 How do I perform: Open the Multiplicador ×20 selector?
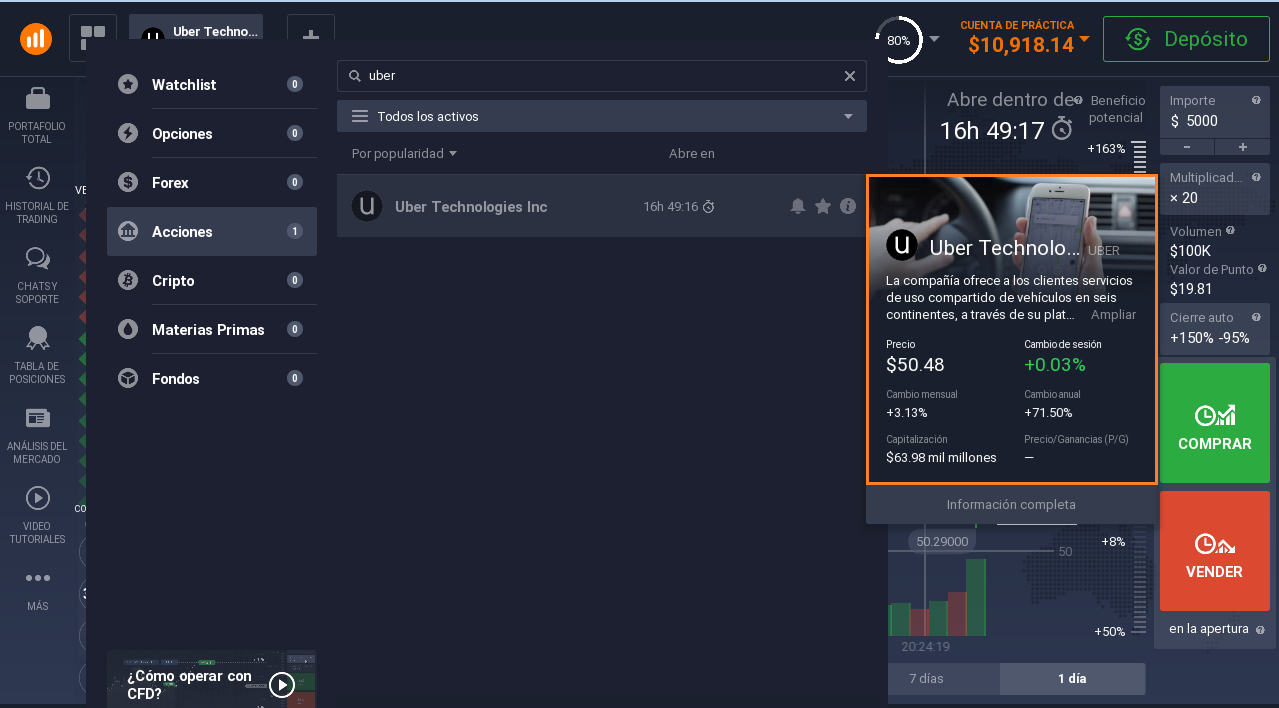tap(1214, 188)
